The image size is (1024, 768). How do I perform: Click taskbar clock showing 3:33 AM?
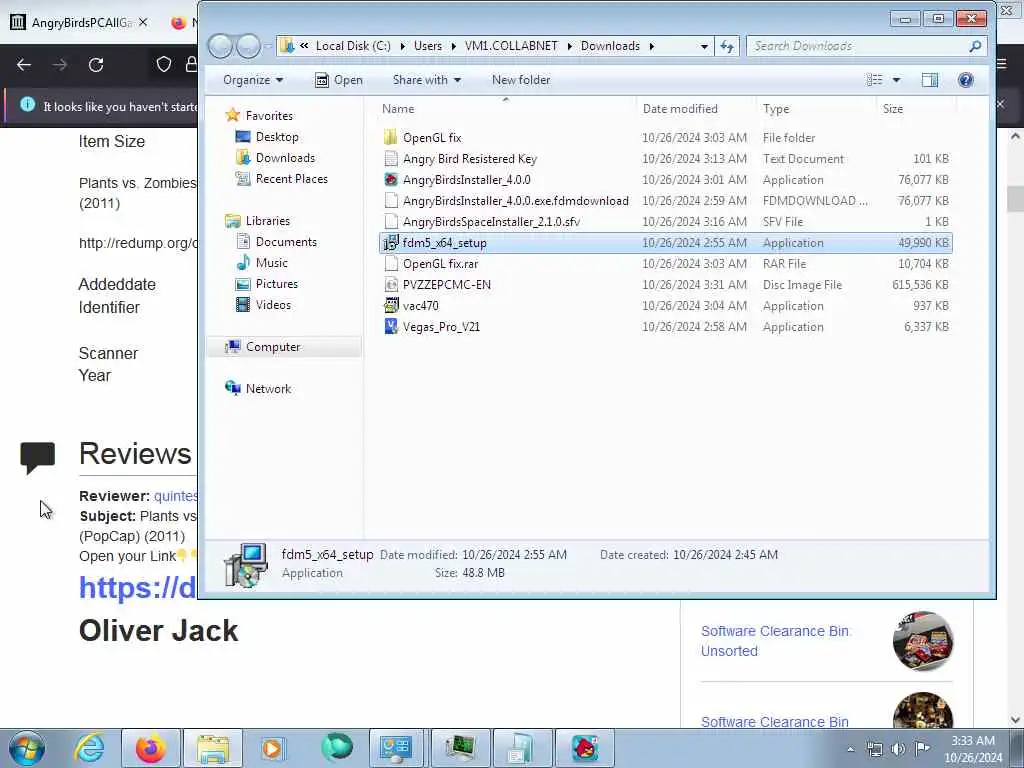972,749
